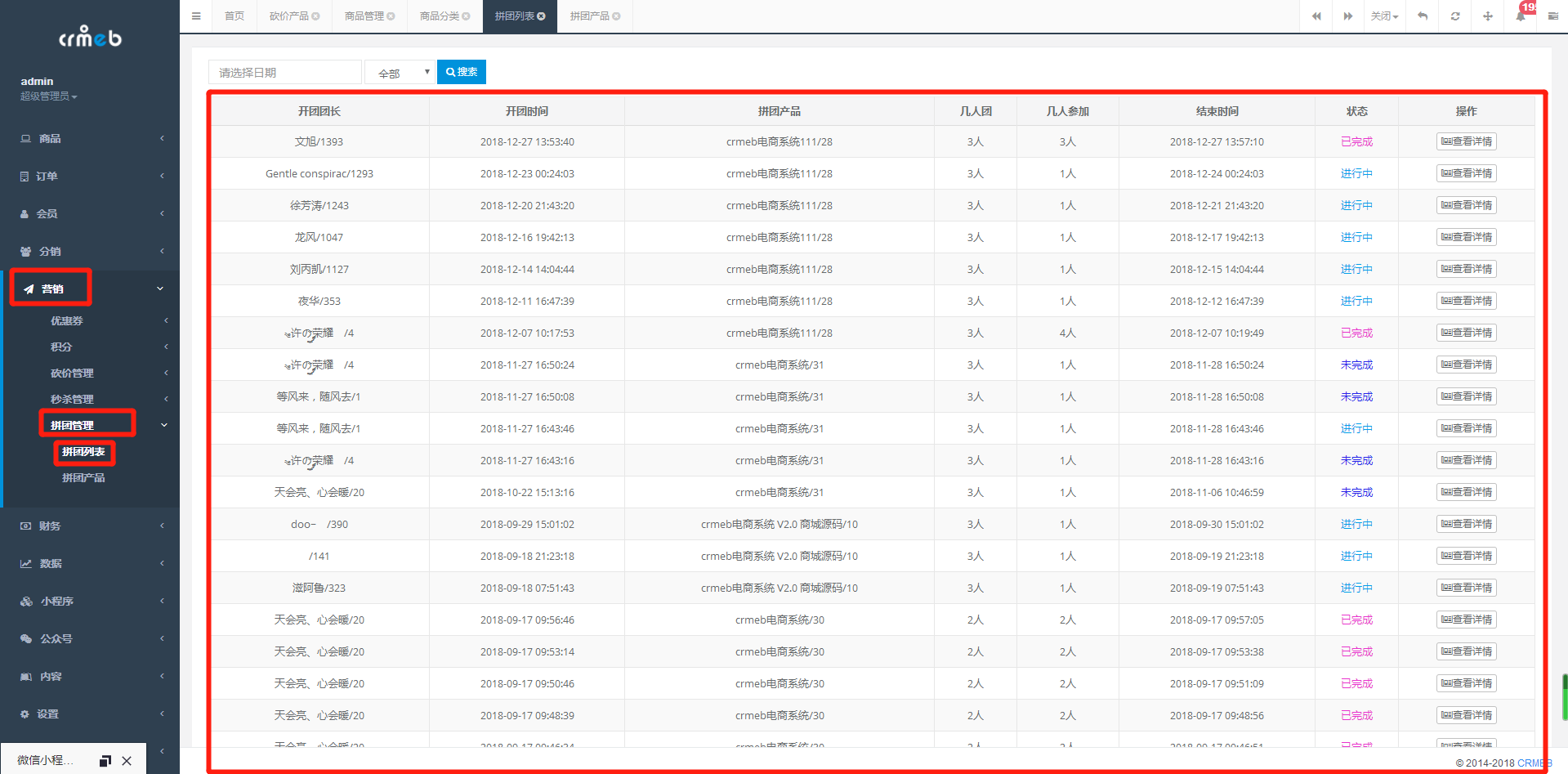Close the 拼团产品 tab

coord(617,16)
